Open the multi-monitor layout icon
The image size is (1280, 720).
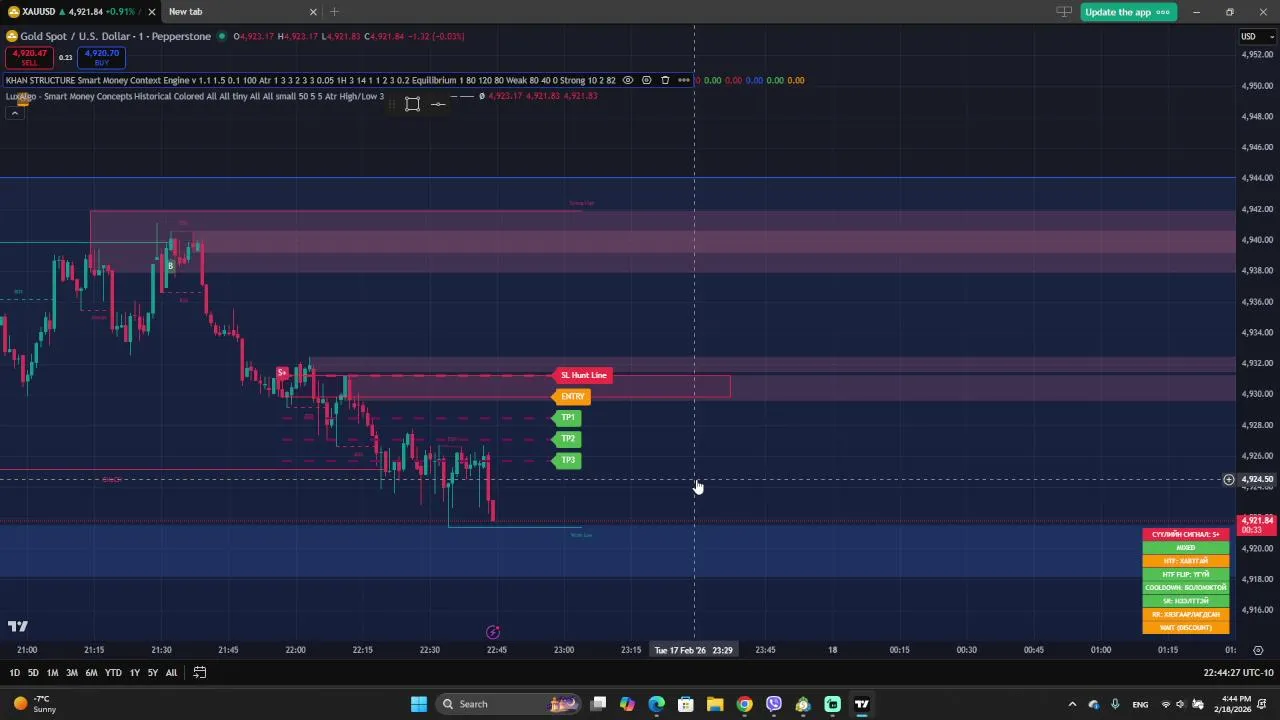tap(1064, 12)
